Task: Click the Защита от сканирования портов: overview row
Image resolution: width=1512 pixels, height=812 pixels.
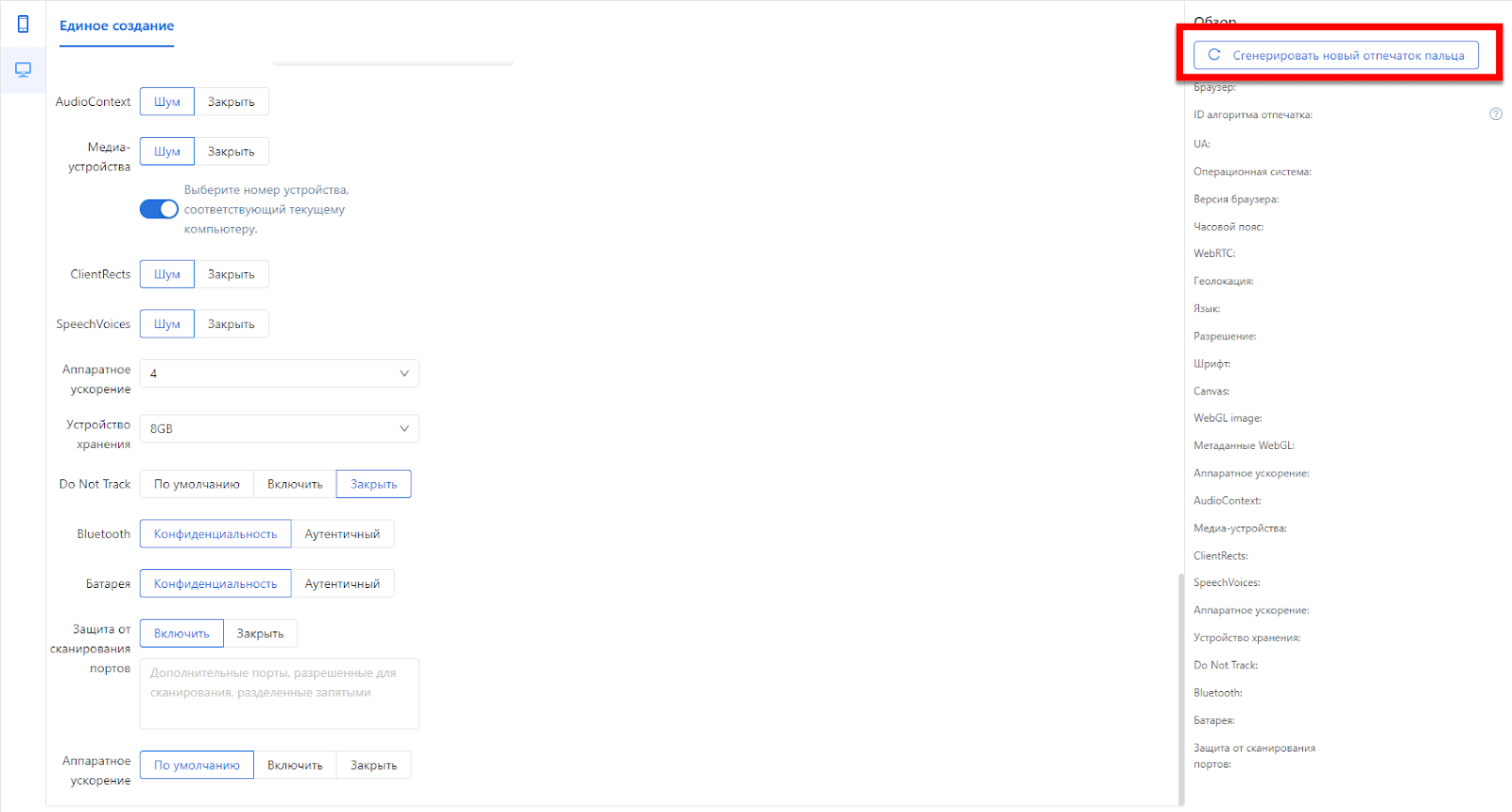Action: [1254, 756]
